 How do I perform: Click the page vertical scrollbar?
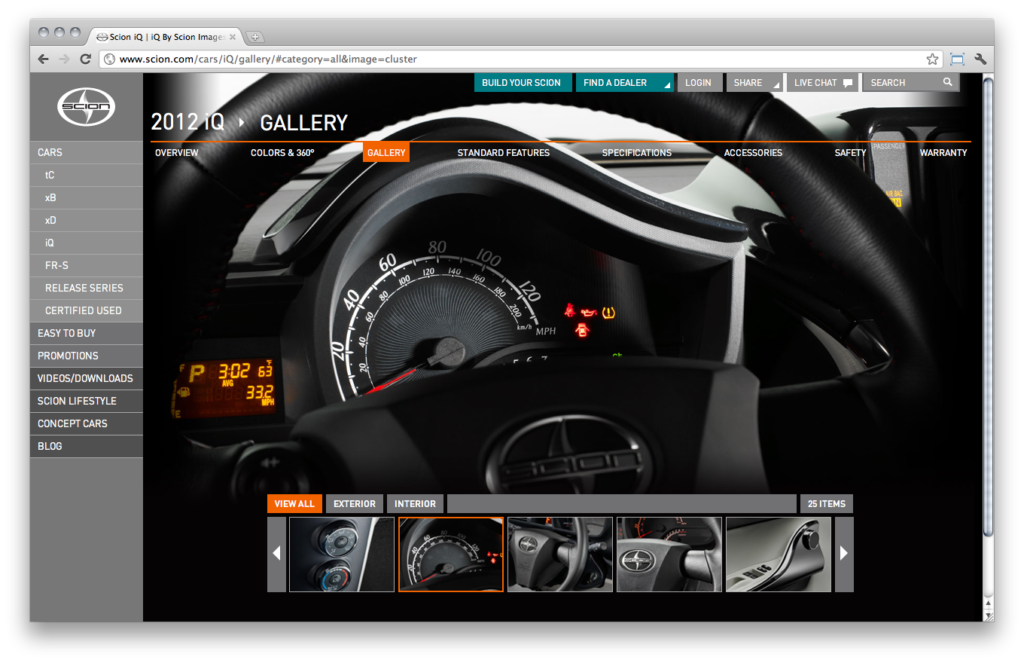click(988, 307)
